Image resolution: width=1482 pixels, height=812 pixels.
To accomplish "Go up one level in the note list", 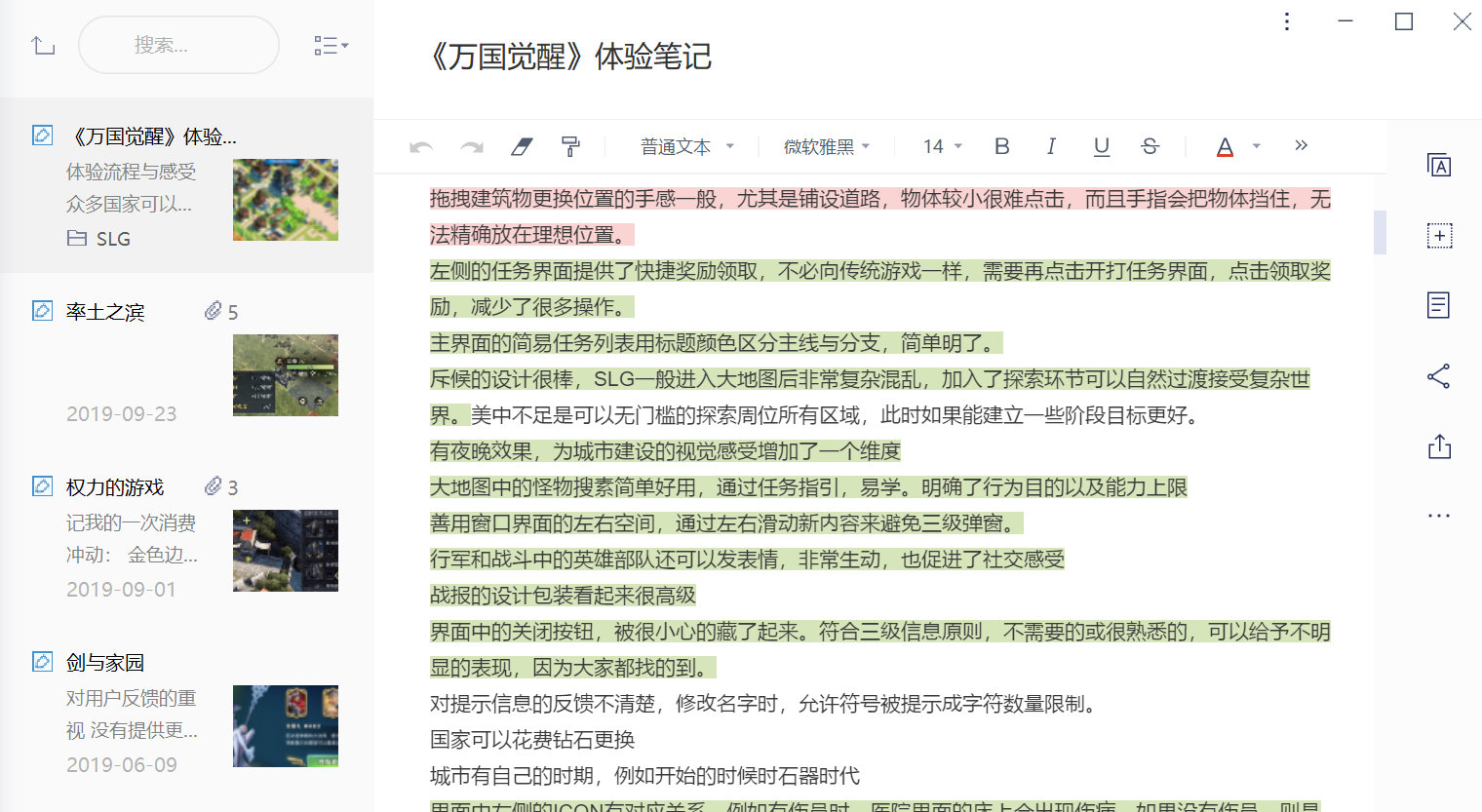I will (43, 45).
